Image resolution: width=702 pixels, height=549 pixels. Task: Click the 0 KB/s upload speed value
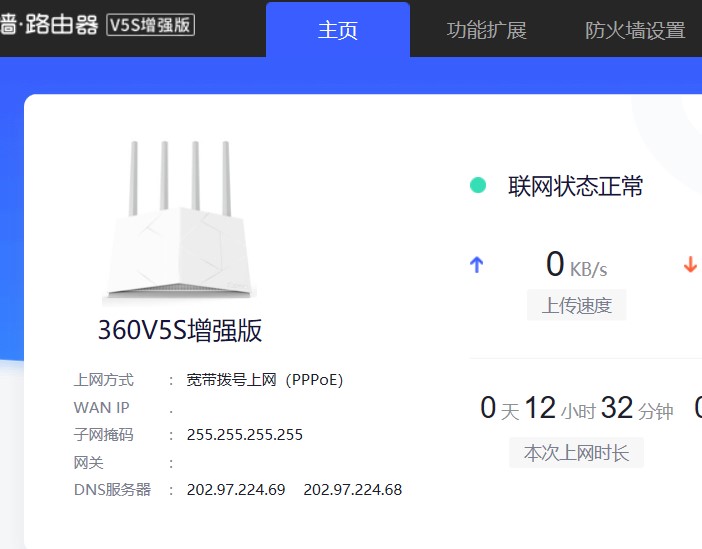point(577,265)
